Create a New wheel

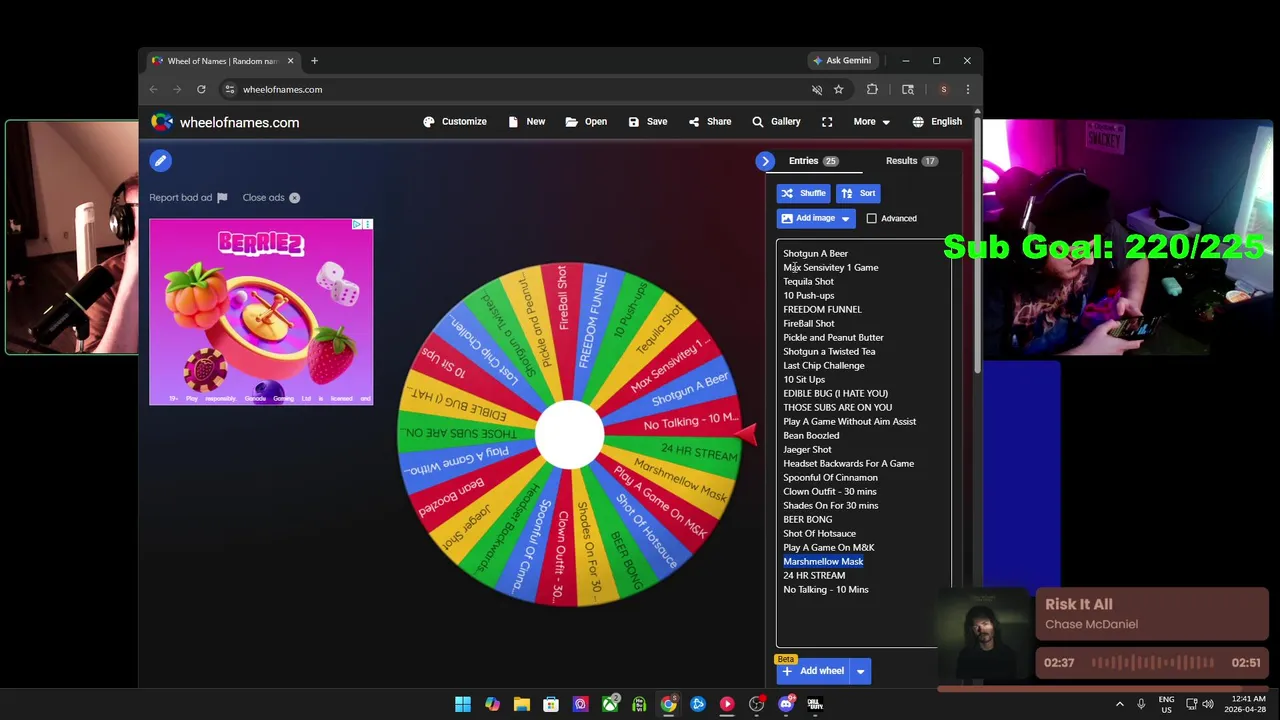click(x=527, y=122)
